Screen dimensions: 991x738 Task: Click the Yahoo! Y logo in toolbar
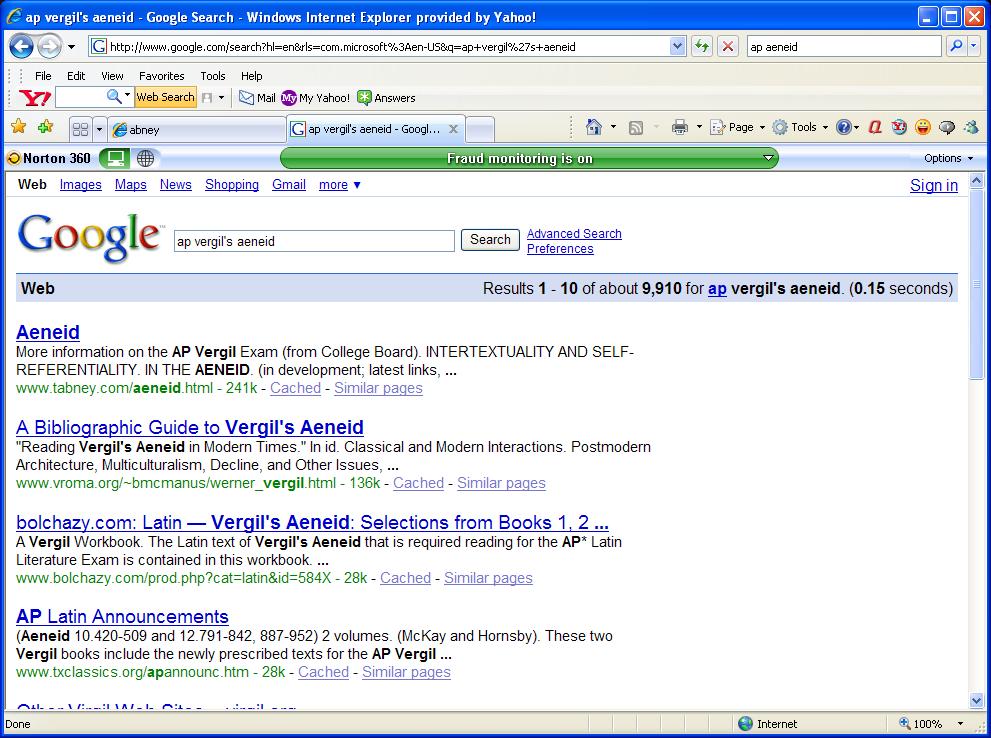35,98
